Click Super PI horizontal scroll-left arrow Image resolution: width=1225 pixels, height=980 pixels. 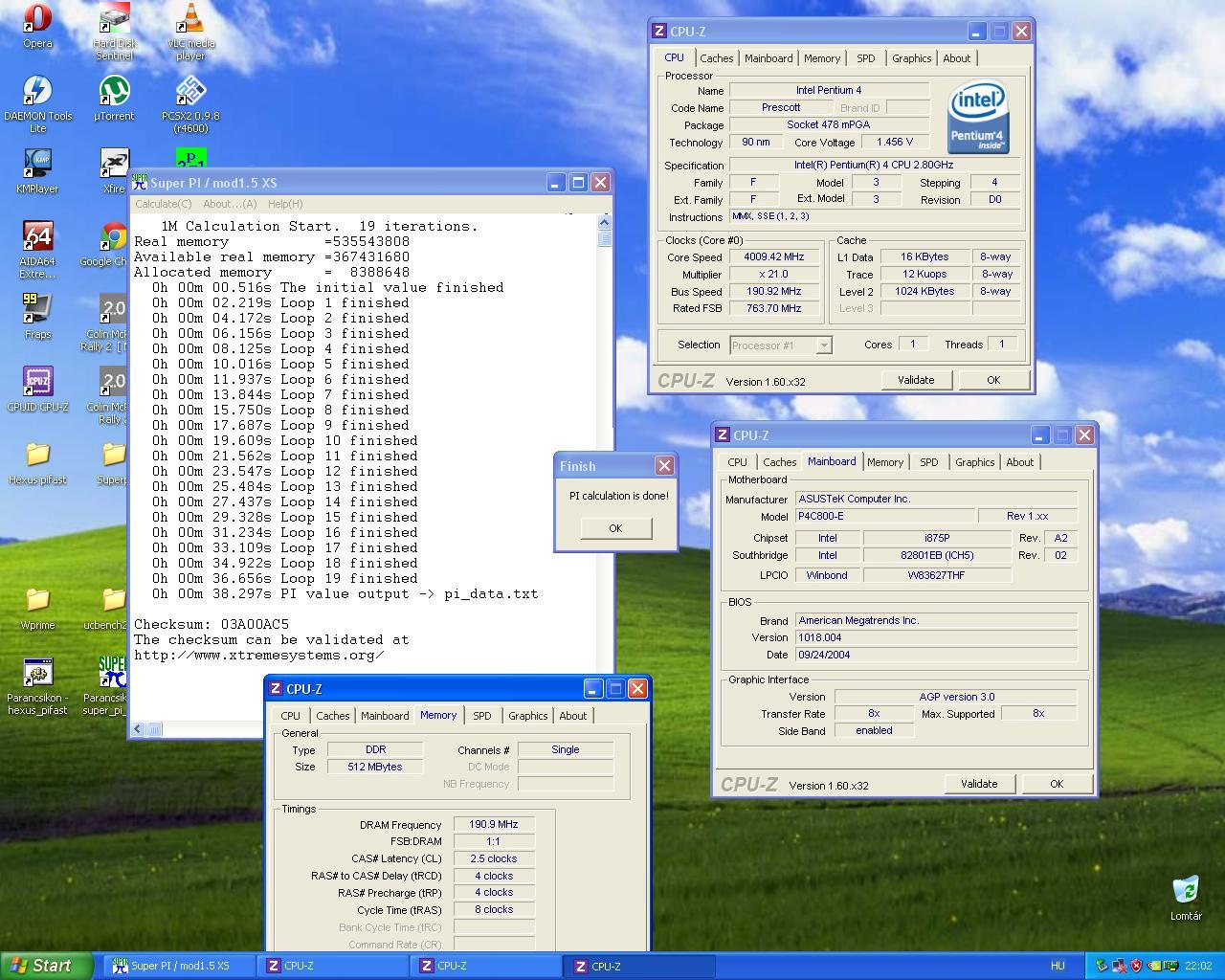pos(138,729)
